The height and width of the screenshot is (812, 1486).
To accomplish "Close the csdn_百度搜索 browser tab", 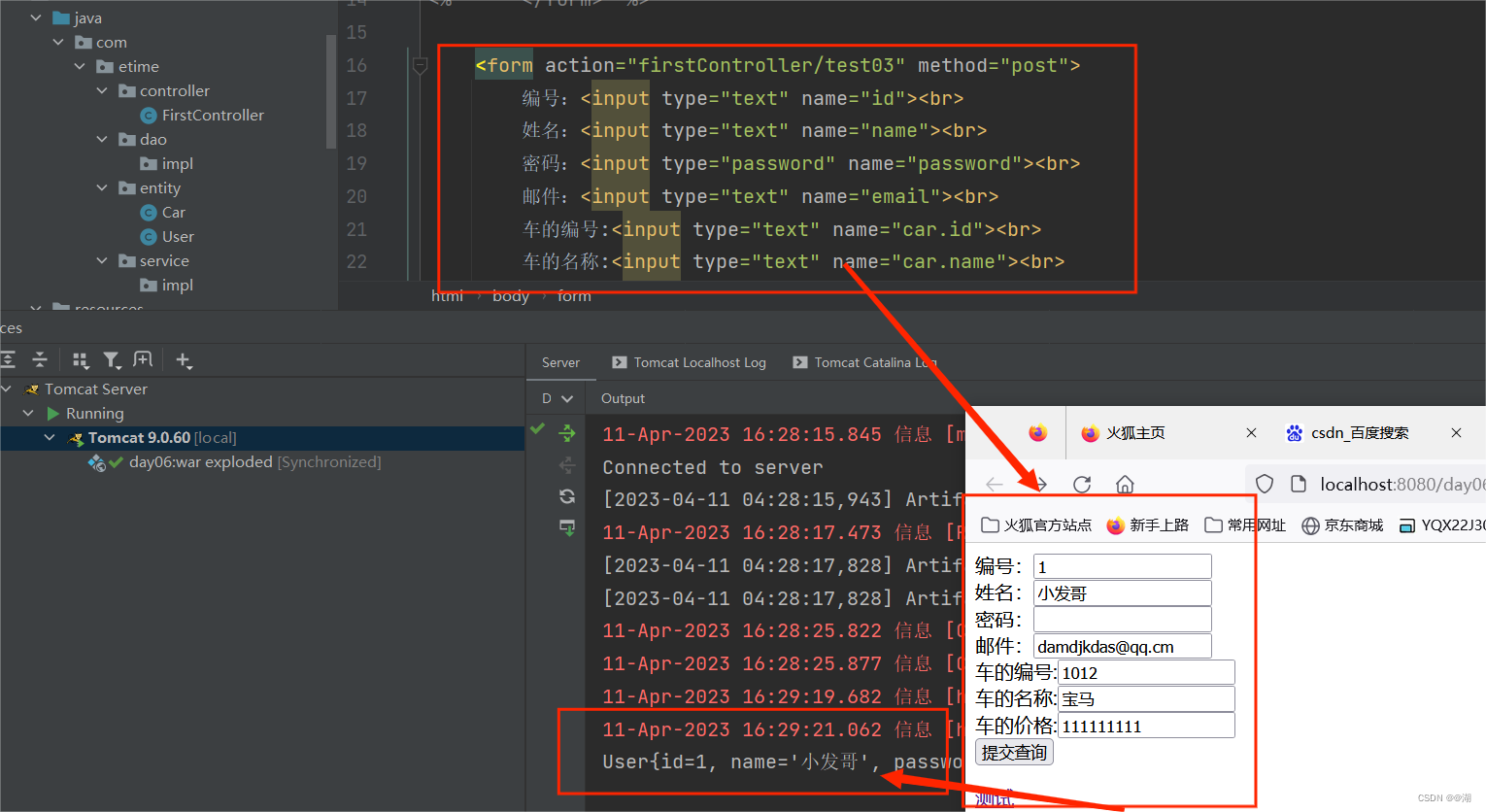I will [1456, 433].
